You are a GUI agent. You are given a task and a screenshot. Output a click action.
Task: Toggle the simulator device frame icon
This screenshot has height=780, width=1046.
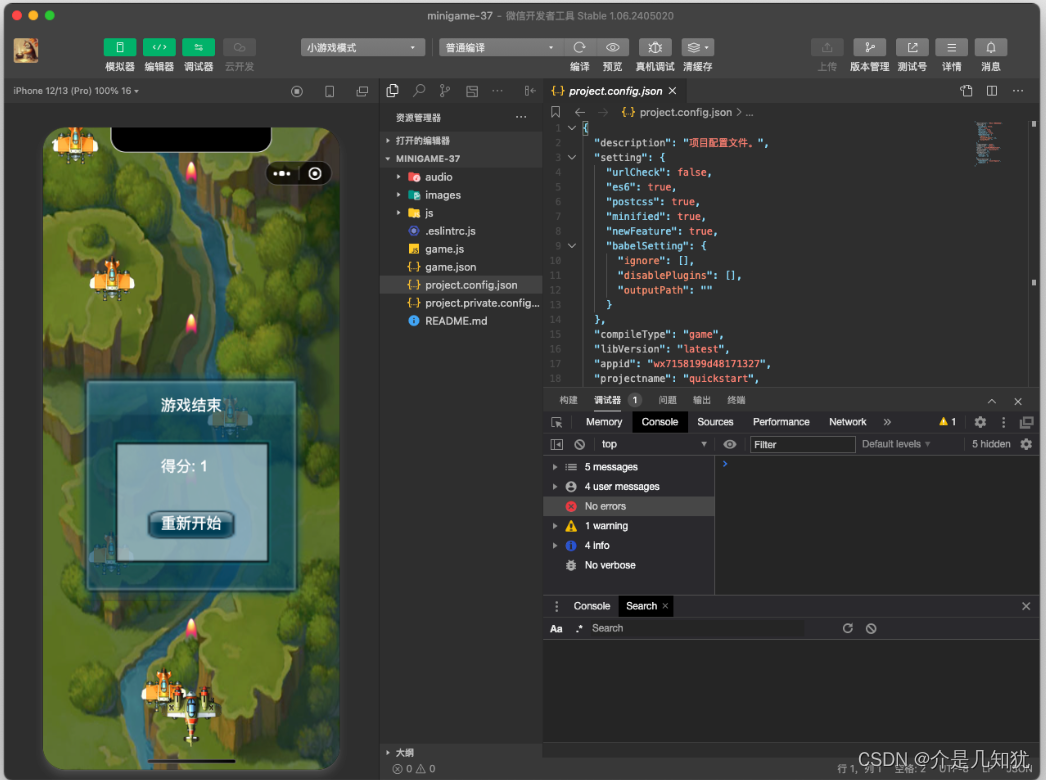pos(330,91)
